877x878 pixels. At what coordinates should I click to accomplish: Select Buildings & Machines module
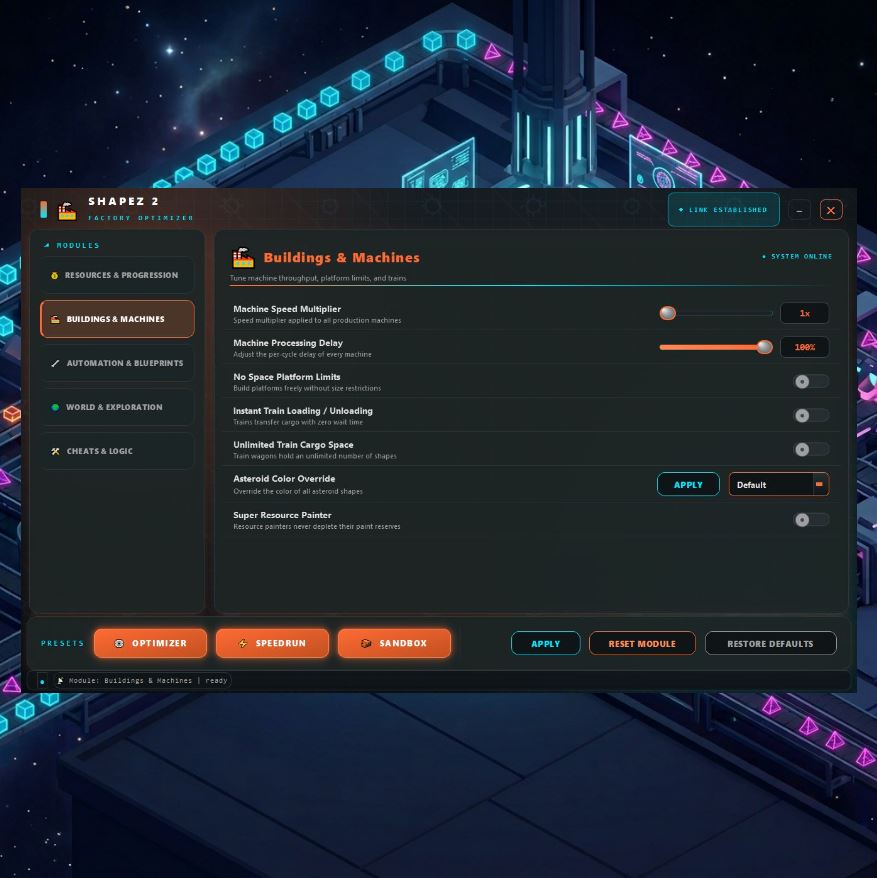117,319
